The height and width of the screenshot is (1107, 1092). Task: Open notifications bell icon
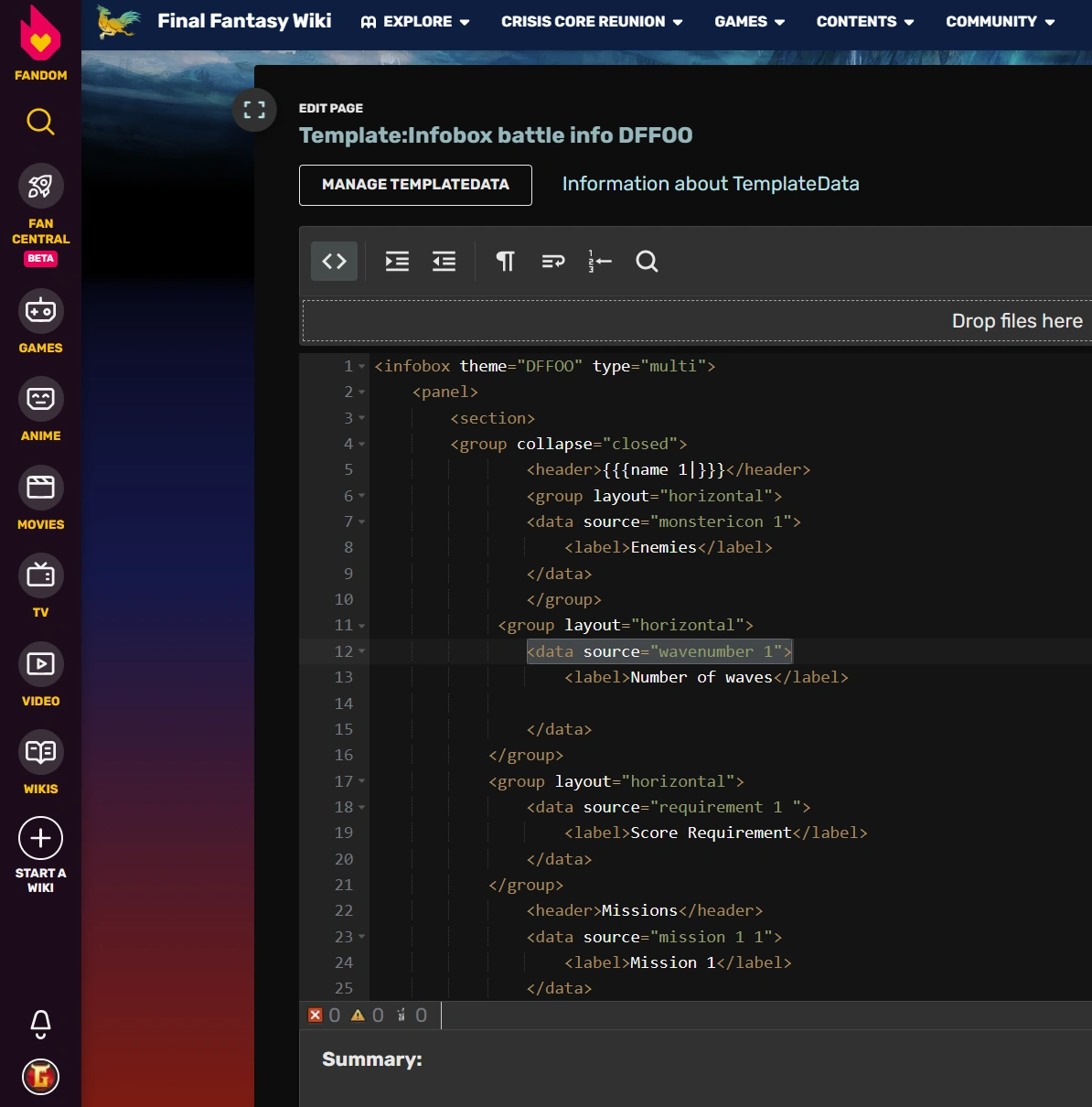pos(40,1023)
